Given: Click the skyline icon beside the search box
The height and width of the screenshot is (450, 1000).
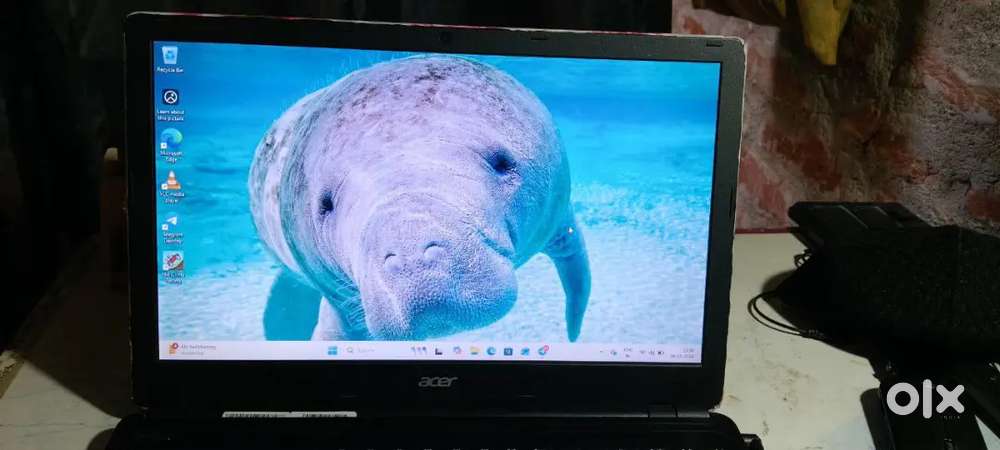Looking at the screenshot, I should [419, 351].
